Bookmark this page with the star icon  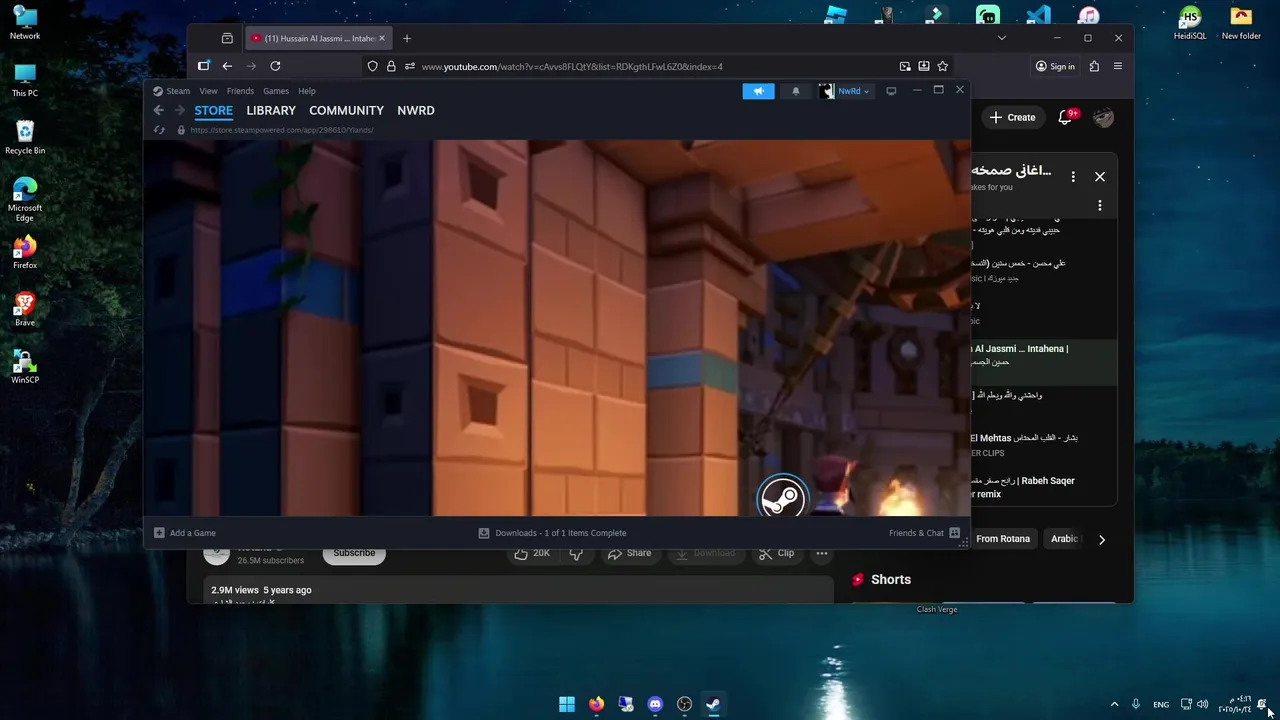pyautogui.click(x=942, y=66)
